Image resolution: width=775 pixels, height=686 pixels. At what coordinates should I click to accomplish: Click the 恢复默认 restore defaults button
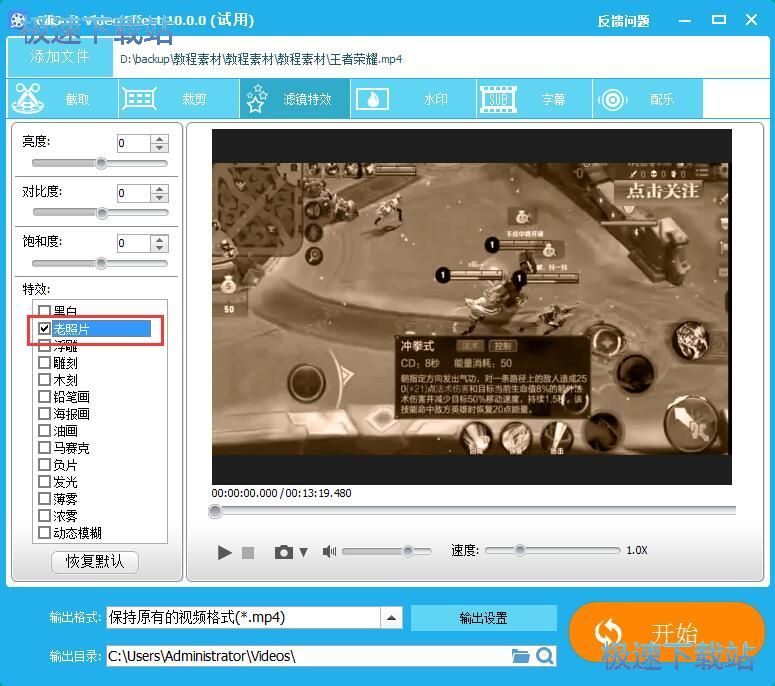[x=94, y=561]
